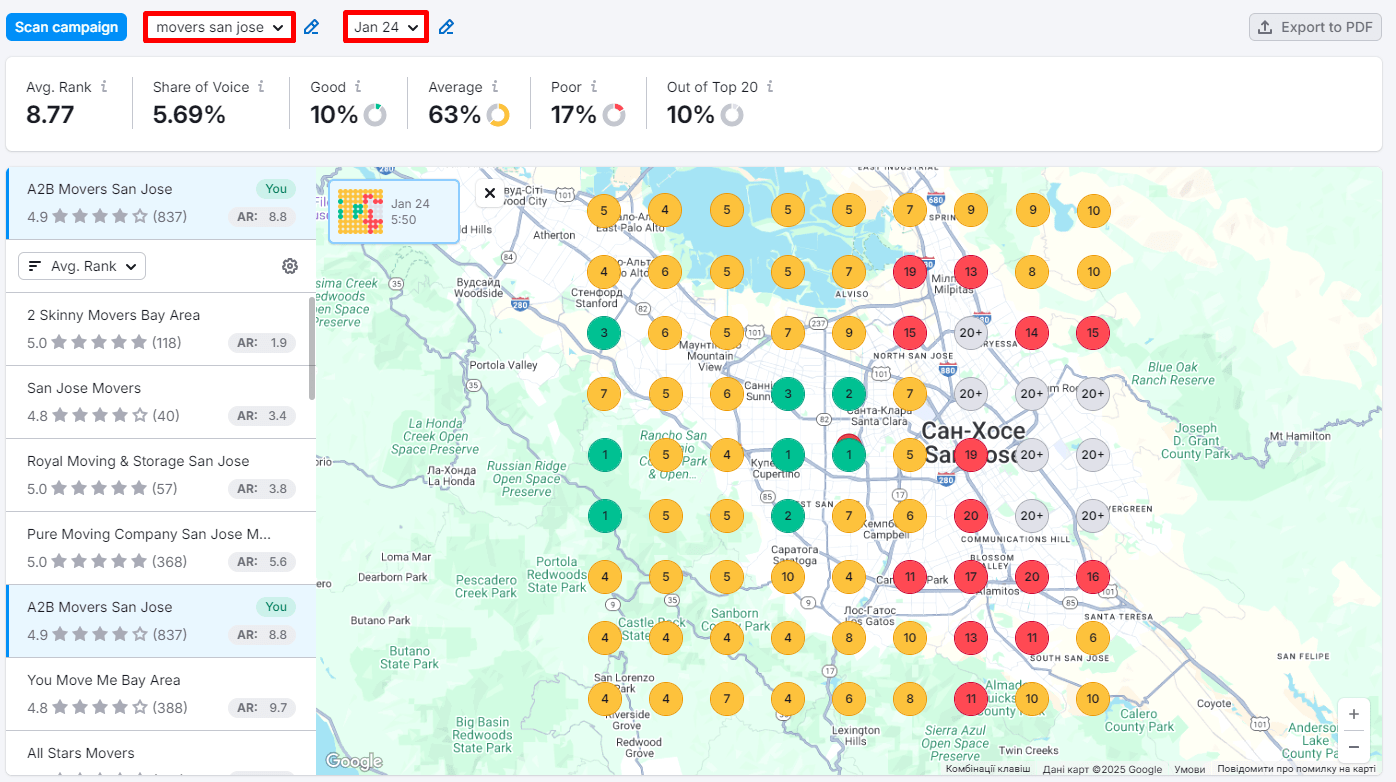
Task: Select 2 Skinny Movers Bay Area competitor
Action: [x=161, y=329]
